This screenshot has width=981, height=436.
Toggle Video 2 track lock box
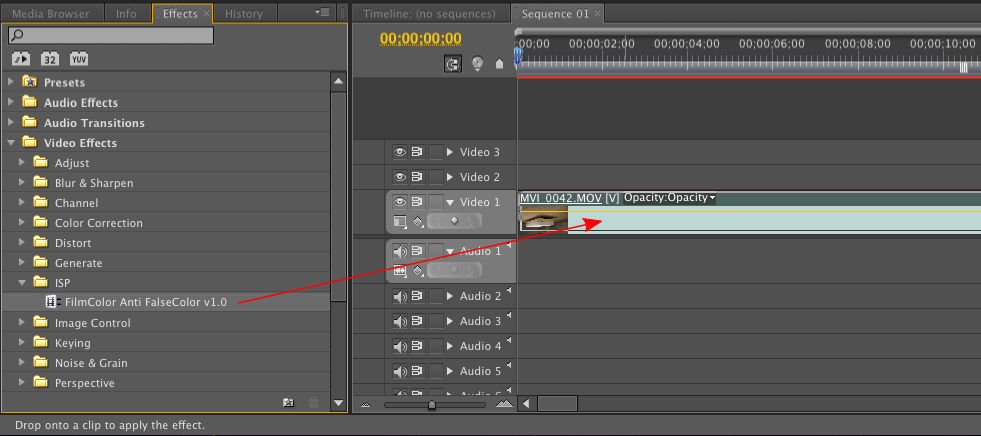(435, 177)
